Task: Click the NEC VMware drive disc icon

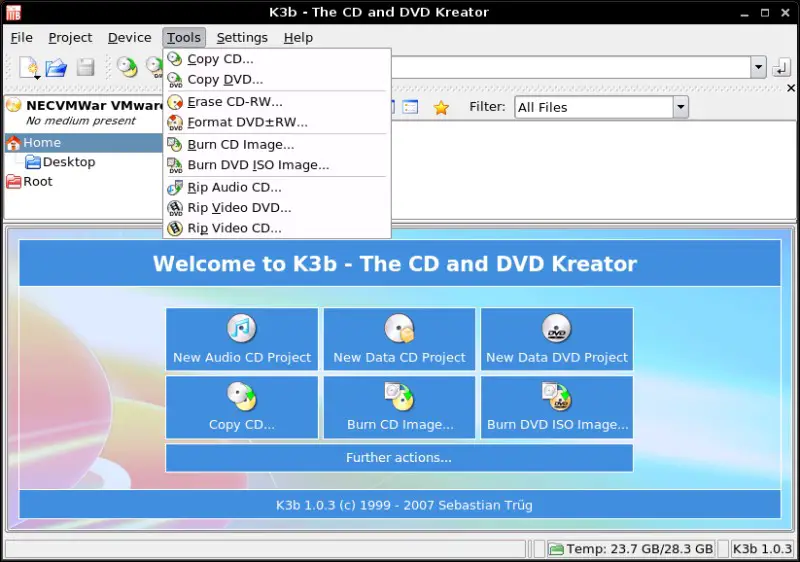Action: point(14,105)
